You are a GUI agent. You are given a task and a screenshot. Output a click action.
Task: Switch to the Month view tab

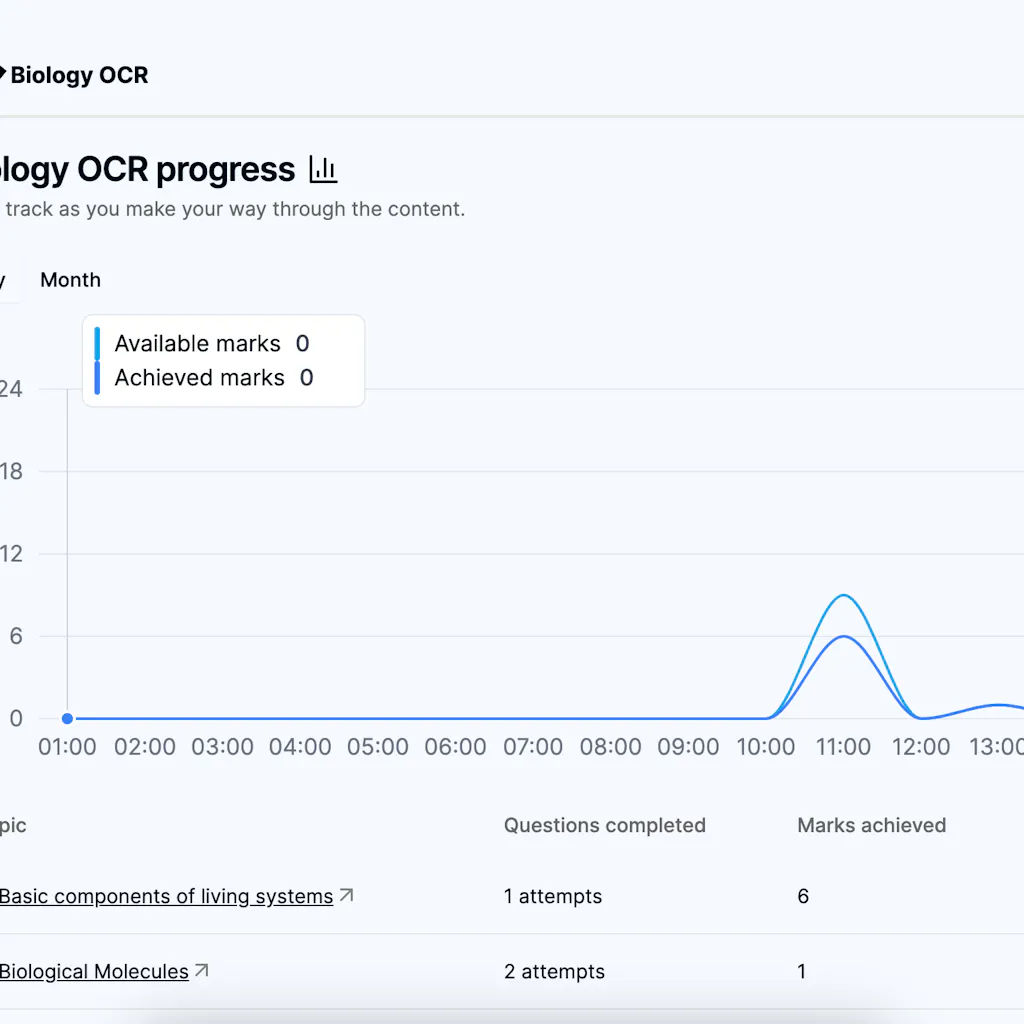click(70, 280)
